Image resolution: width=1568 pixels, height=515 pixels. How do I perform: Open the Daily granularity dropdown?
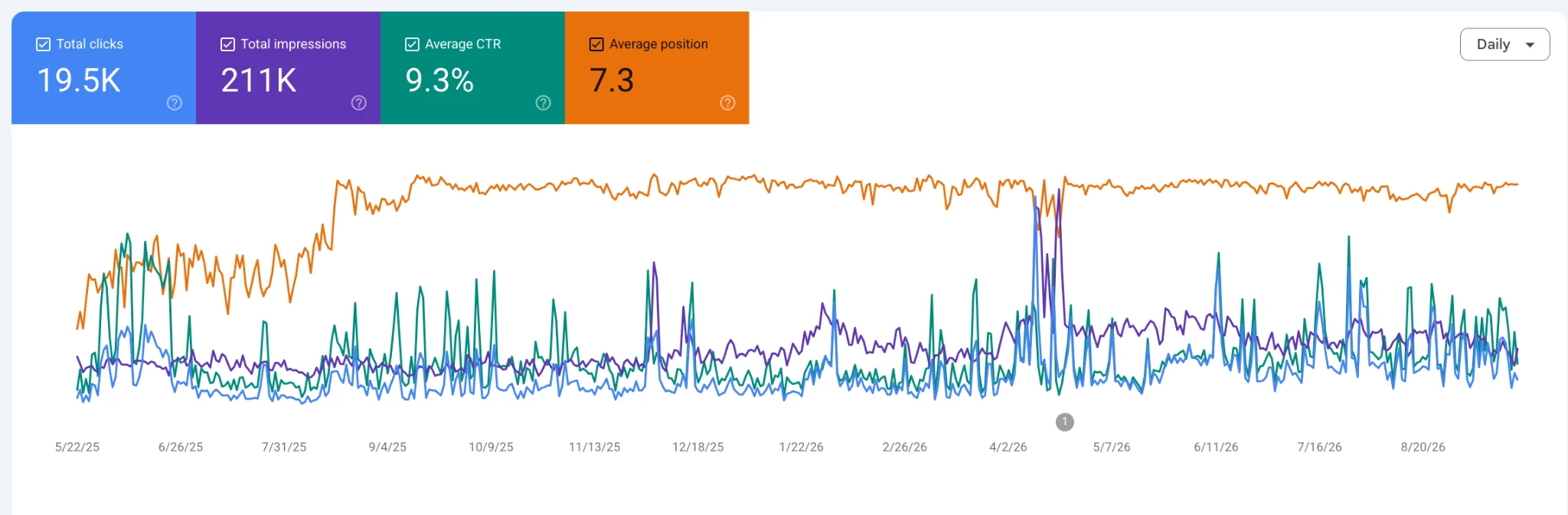pos(1504,44)
